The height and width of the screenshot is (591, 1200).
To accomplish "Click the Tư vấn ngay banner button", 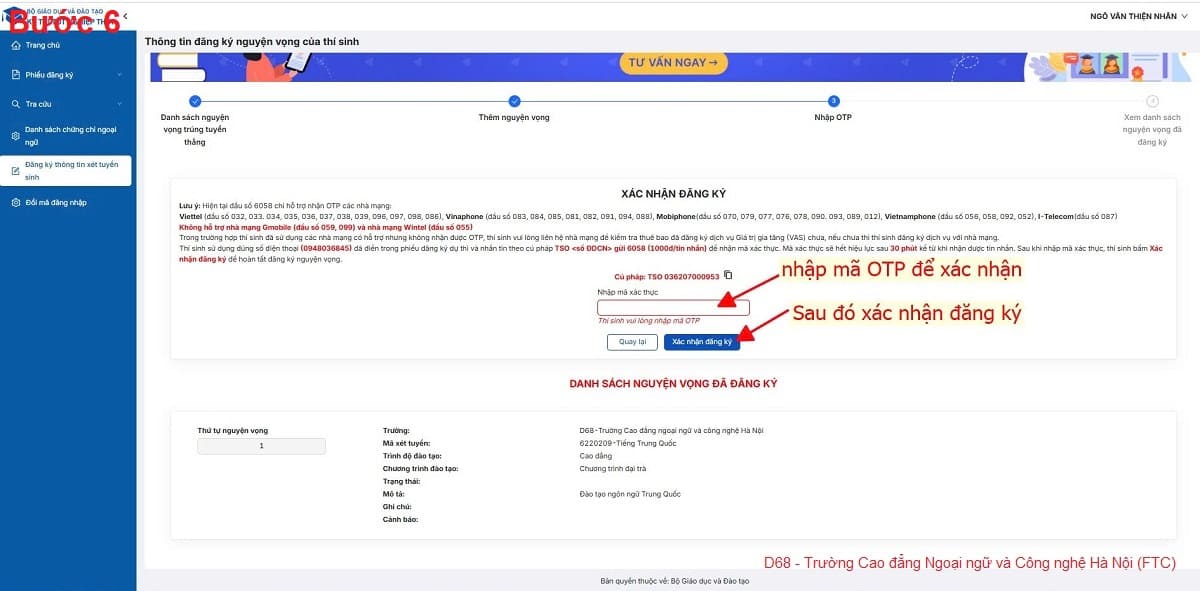I will pyautogui.click(x=673, y=63).
